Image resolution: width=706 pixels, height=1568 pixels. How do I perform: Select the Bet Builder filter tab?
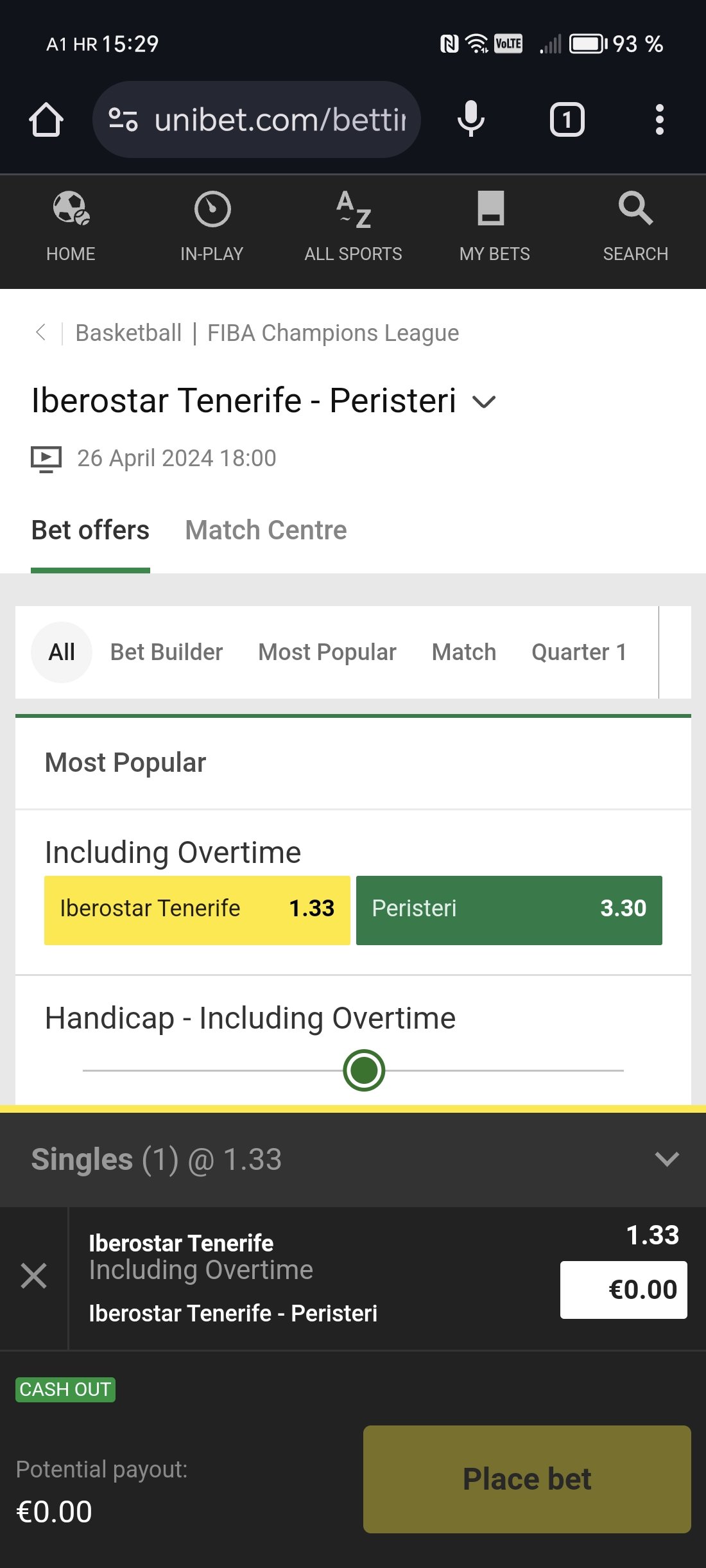(x=166, y=652)
